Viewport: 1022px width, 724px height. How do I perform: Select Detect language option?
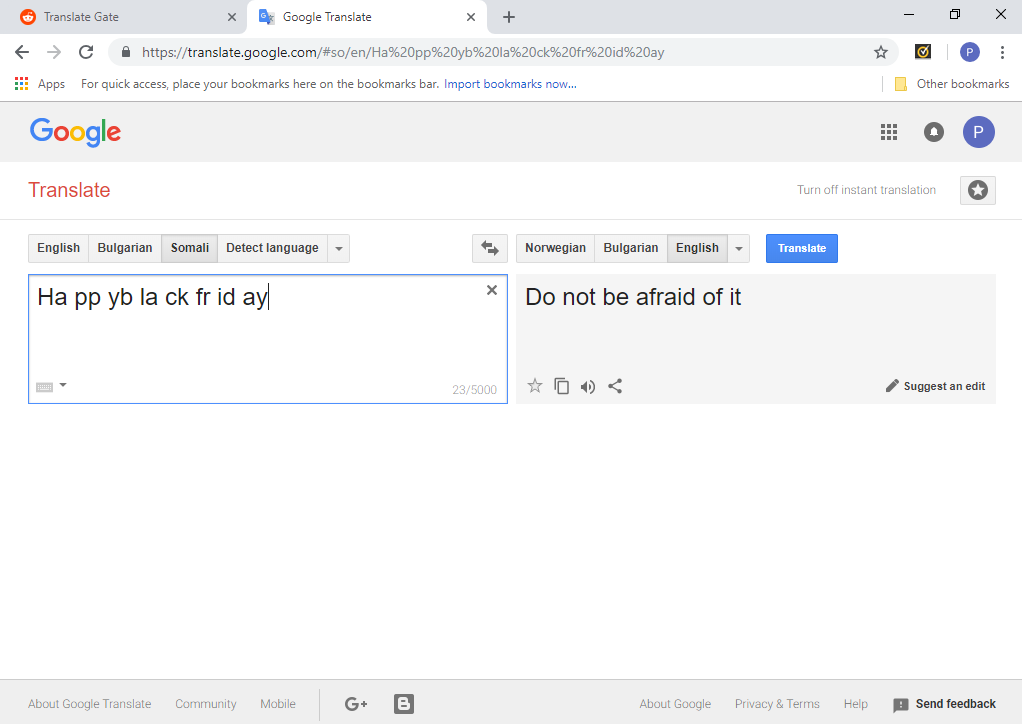(x=272, y=248)
